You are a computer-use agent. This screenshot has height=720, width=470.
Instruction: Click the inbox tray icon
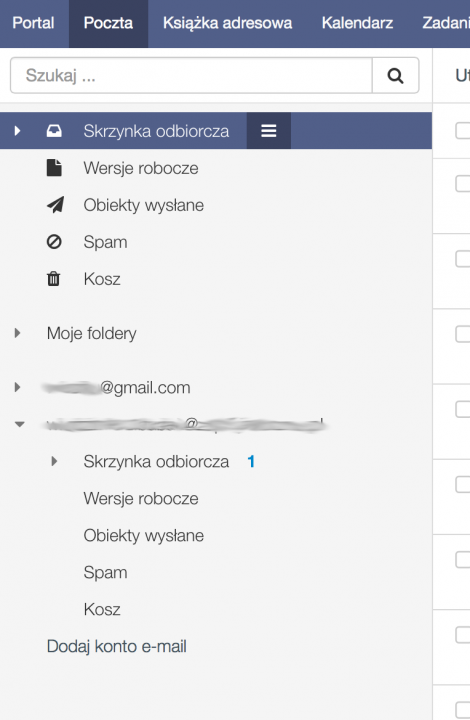click(x=54, y=131)
